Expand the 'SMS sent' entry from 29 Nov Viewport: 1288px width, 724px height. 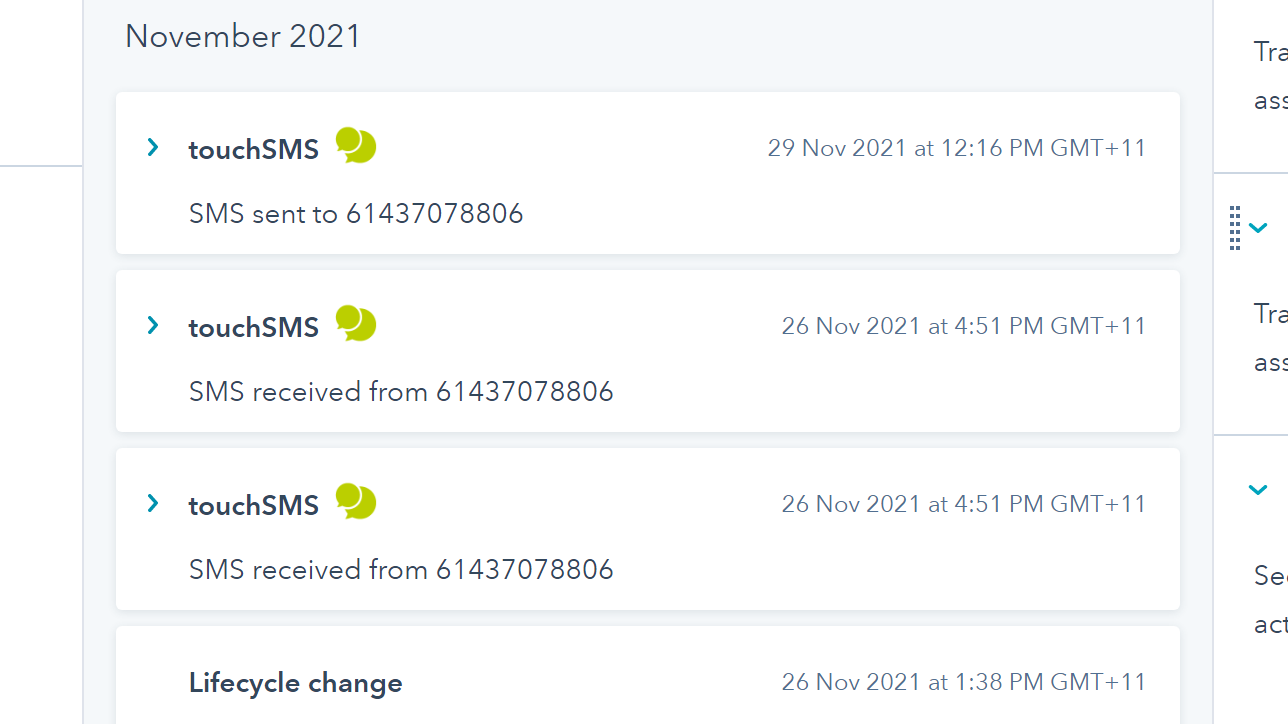152,147
